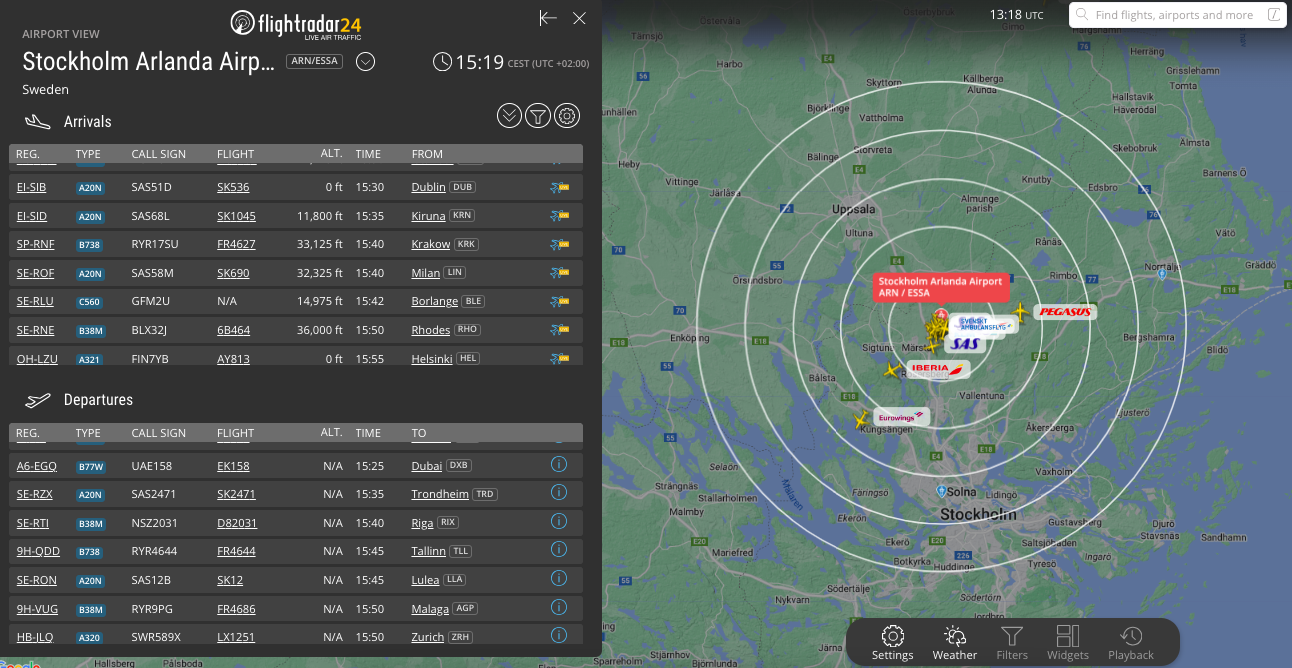Click B738 type badge in FR4627 row
1292x668 pixels.
point(90,245)
